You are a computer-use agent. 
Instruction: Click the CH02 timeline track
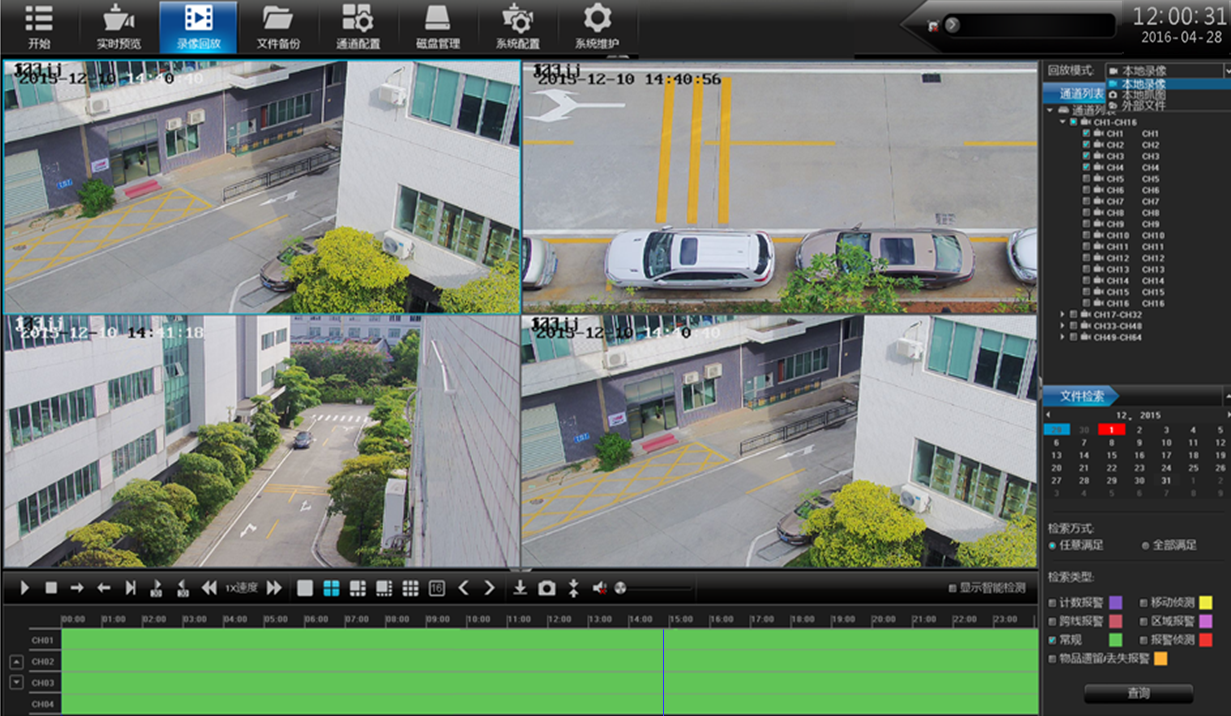550,661
